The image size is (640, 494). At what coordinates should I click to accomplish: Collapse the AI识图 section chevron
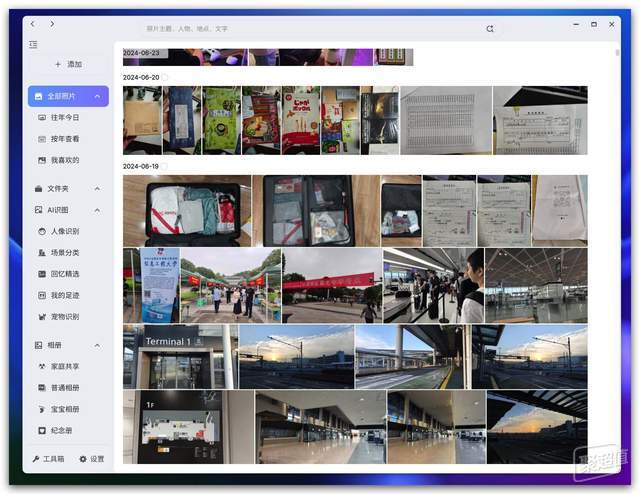point(97,210)
